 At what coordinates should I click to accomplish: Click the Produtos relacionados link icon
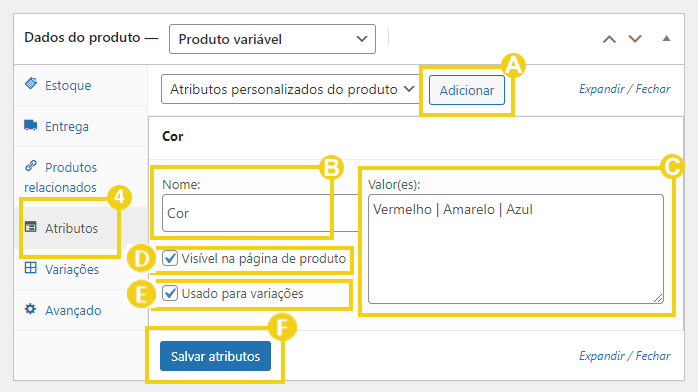point(31,166)
